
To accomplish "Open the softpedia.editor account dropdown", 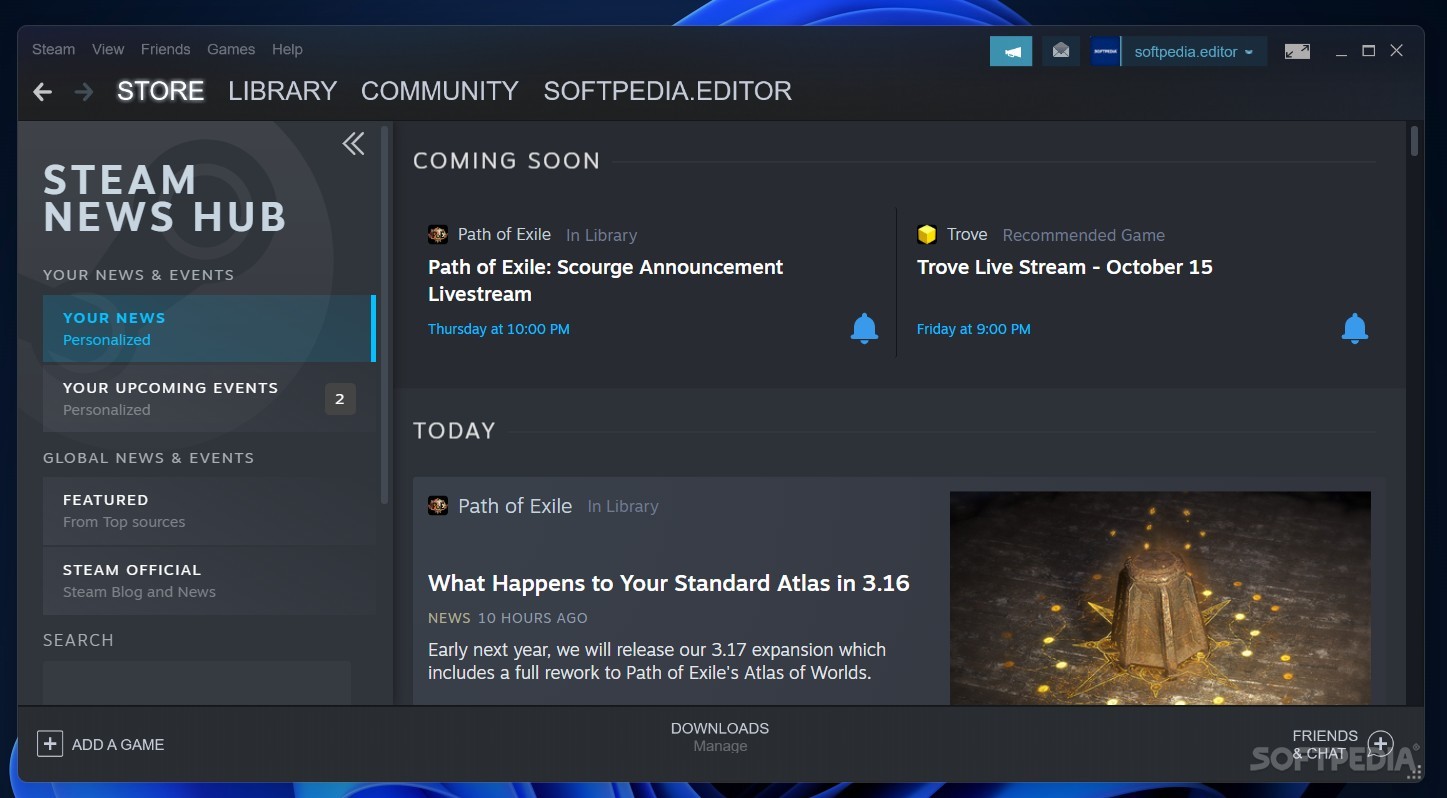I will coord(1193,51).
